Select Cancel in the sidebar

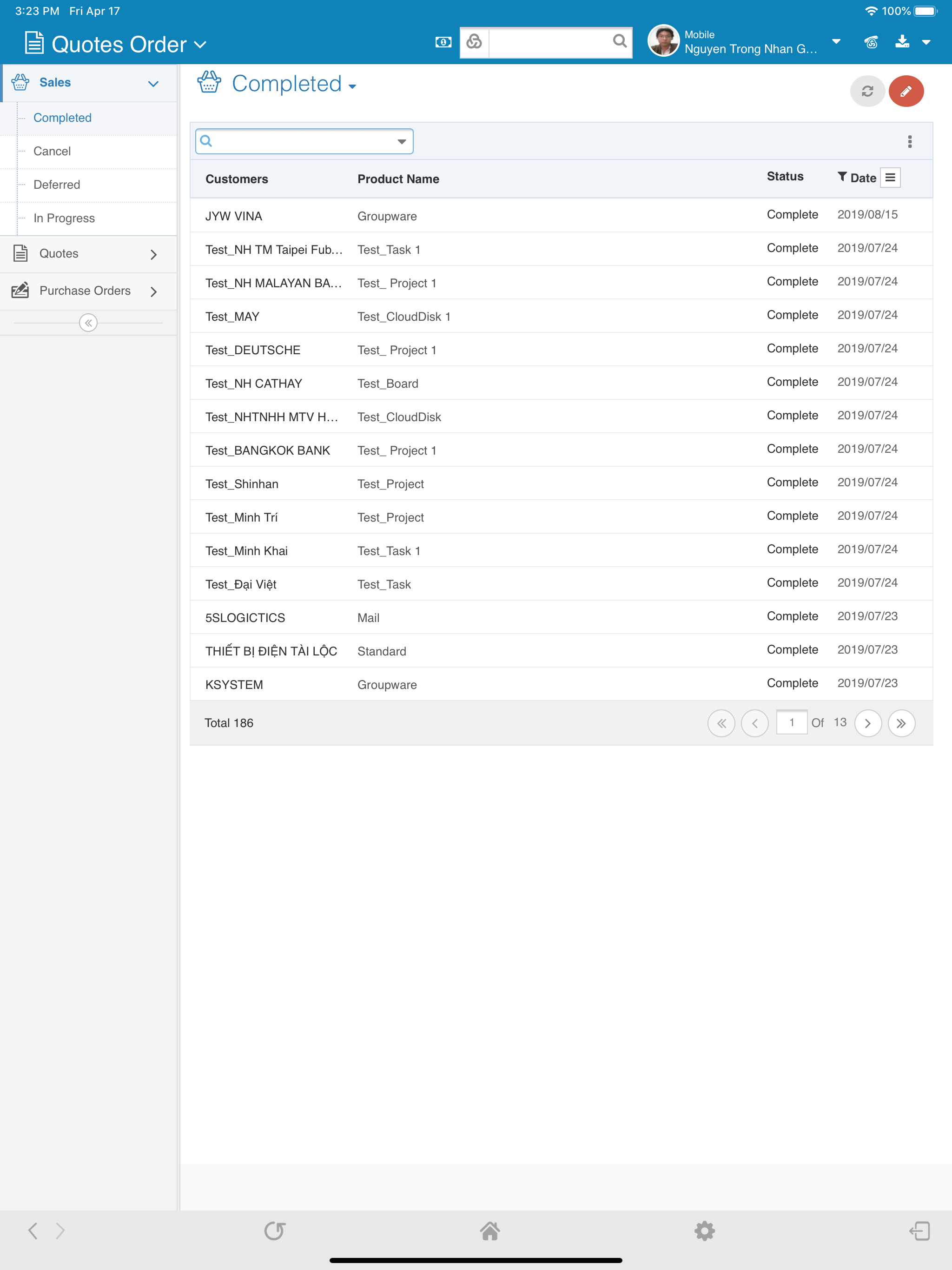52,151
